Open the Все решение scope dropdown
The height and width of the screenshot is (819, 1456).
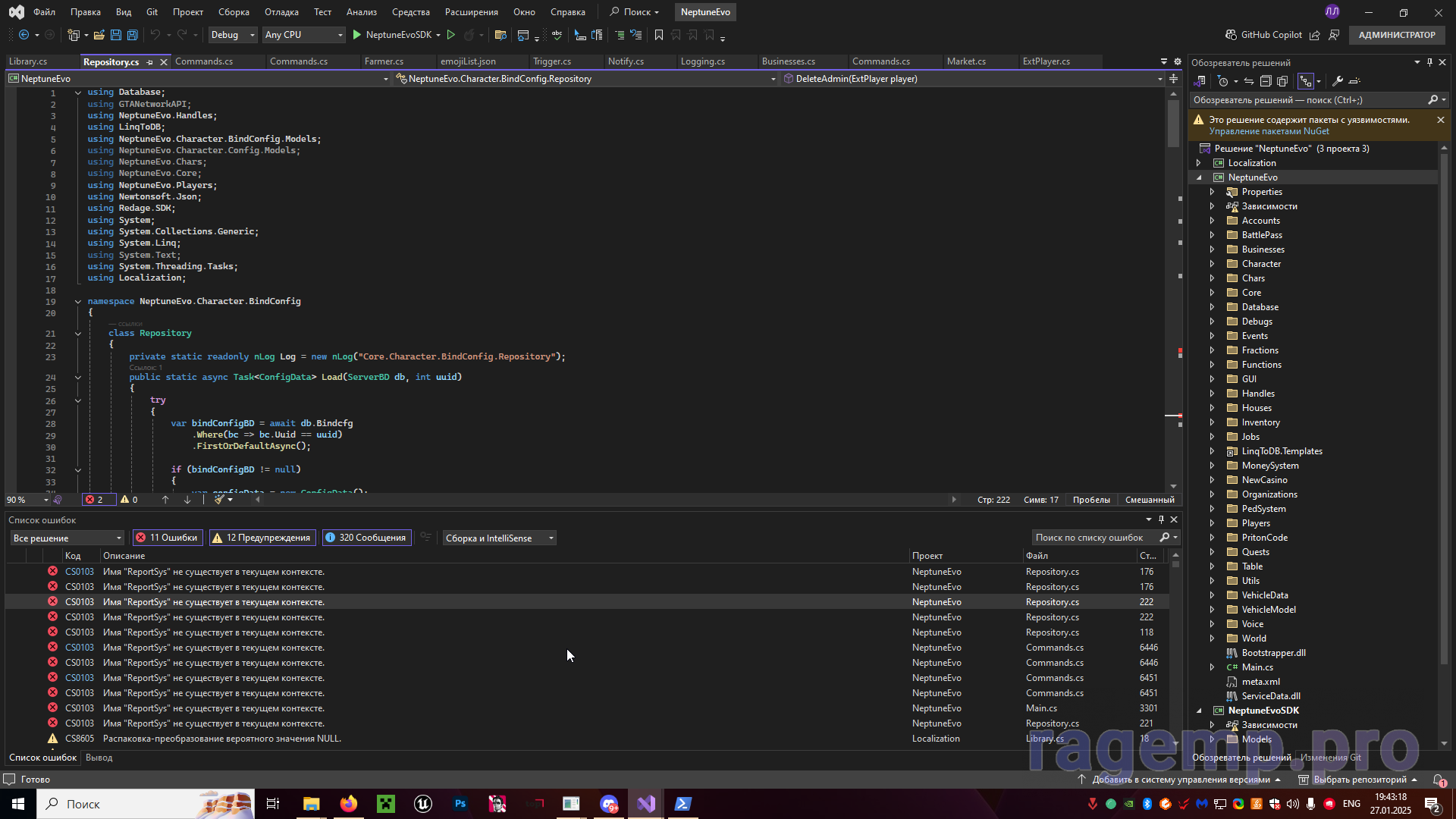67,538
